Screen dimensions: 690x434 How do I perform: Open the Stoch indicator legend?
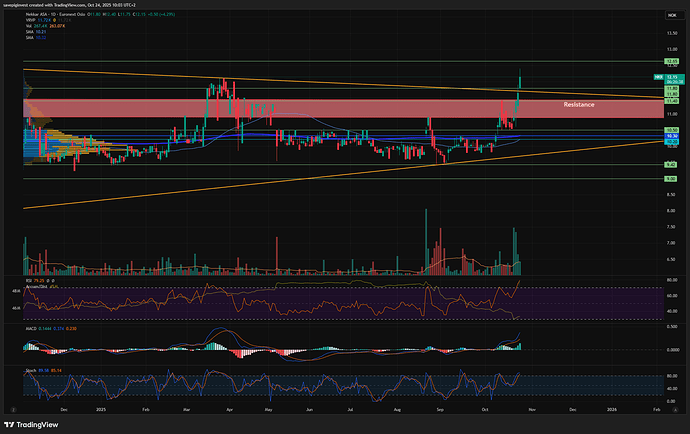(29, 368)
